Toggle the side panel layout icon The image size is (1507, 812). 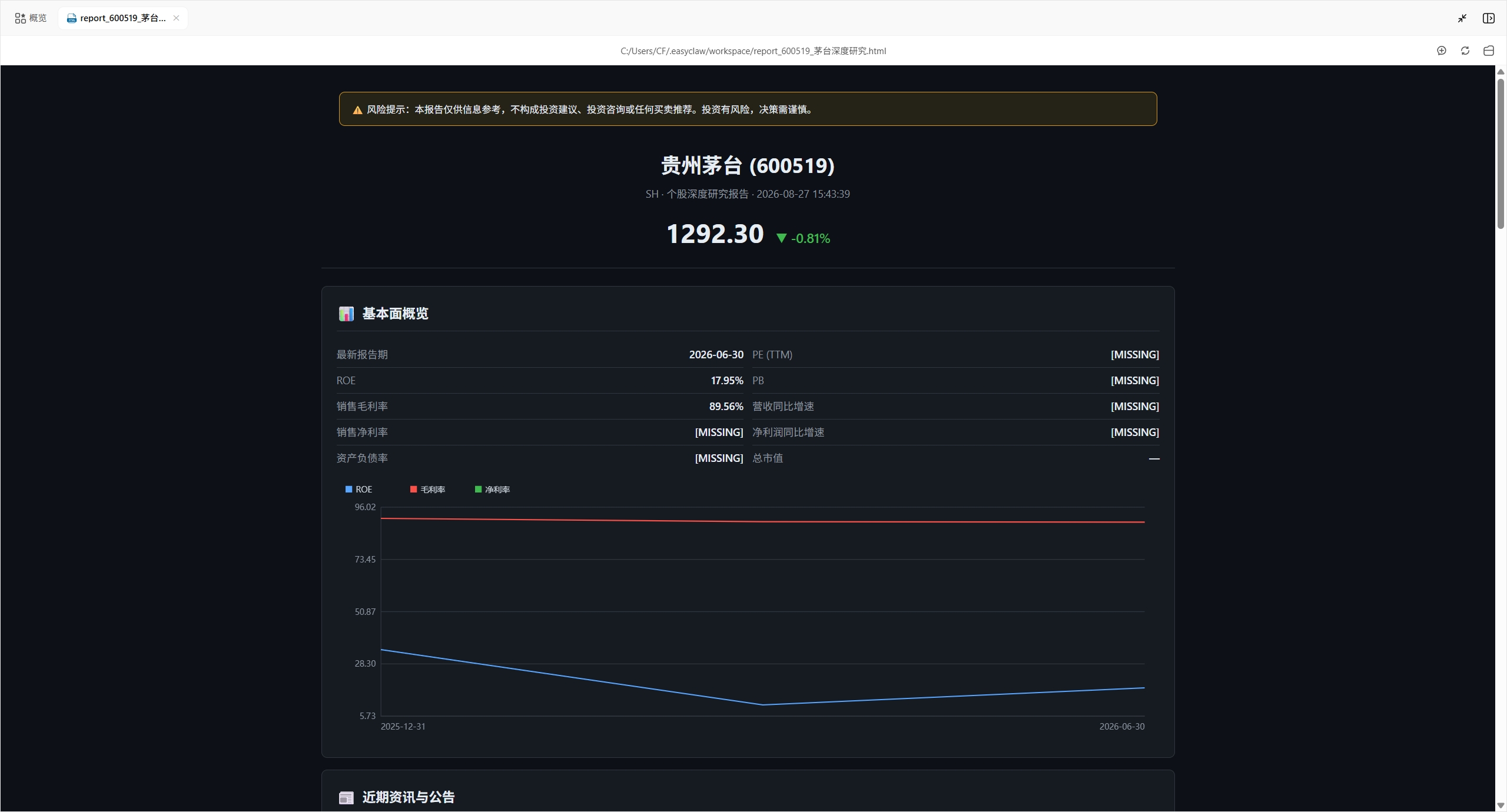click(1489, 18)
